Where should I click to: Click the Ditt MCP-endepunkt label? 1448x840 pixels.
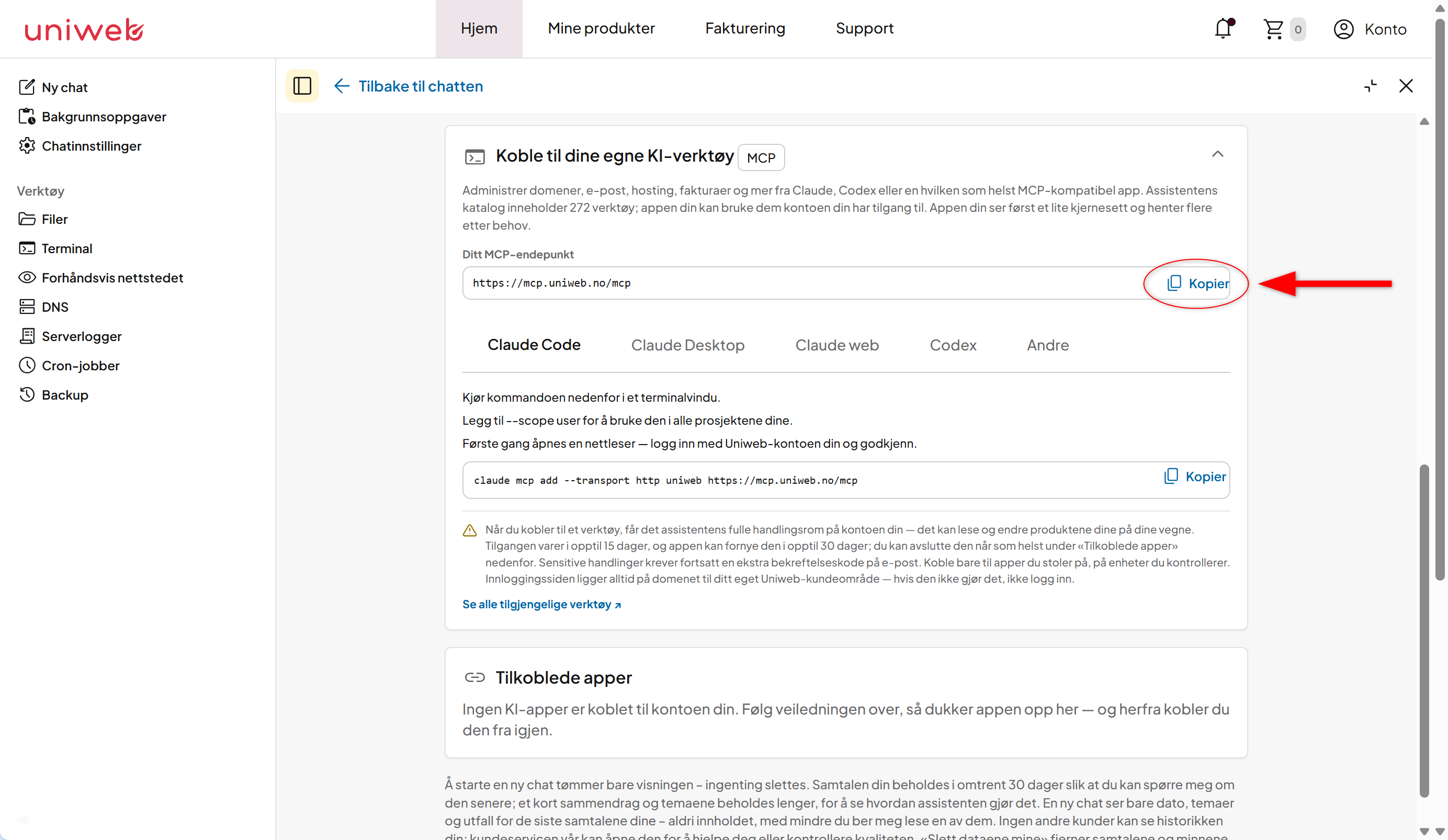click(518, 254)
